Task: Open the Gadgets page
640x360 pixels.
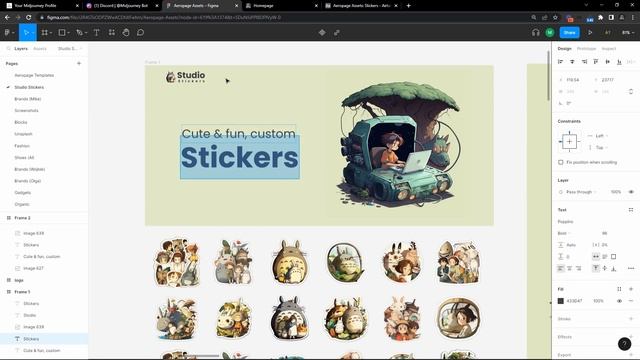Action: 22,193
